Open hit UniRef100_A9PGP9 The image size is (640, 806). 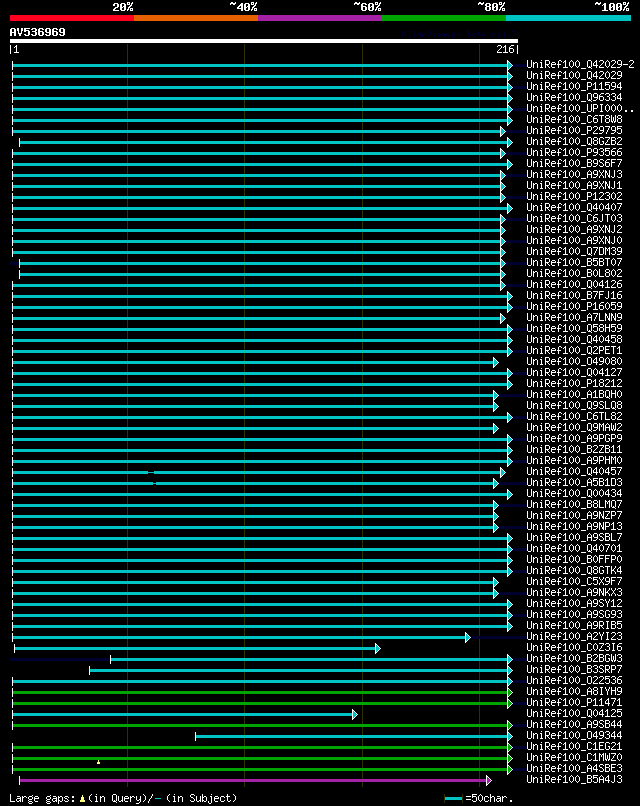tap(574, 438)
